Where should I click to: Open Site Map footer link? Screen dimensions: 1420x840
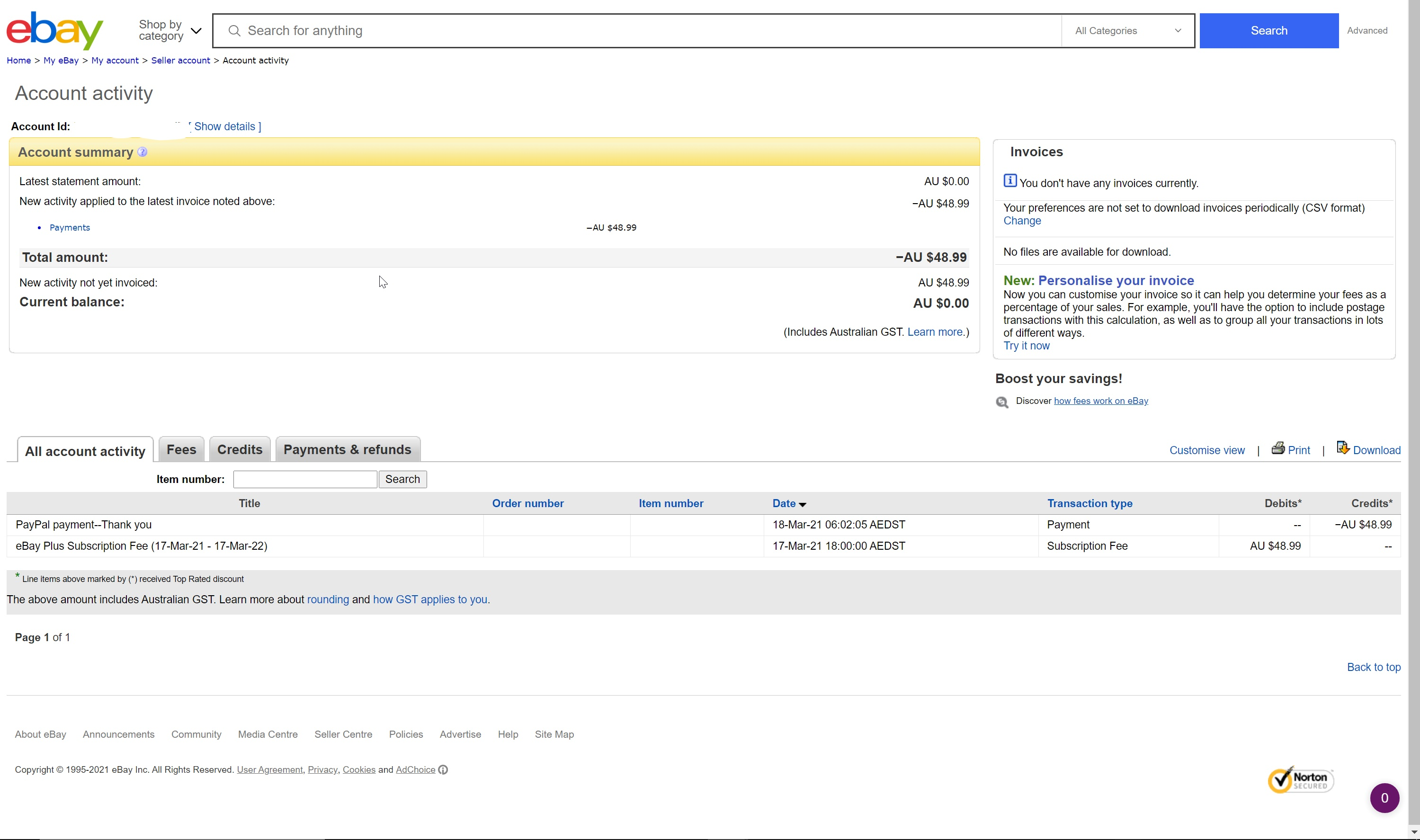click(554, 735)
